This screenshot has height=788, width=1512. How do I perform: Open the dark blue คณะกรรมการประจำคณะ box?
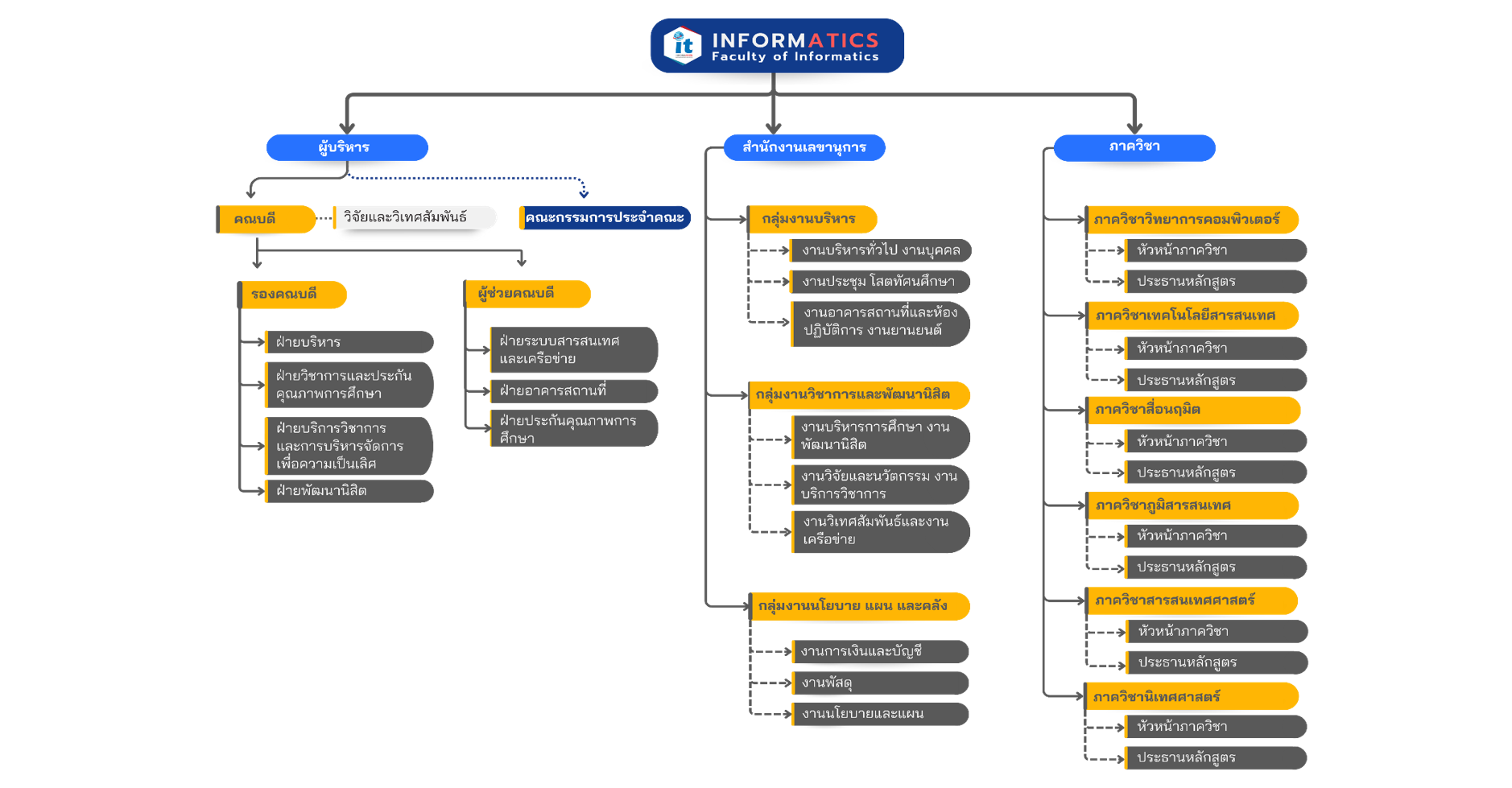(x=605, y=217)
